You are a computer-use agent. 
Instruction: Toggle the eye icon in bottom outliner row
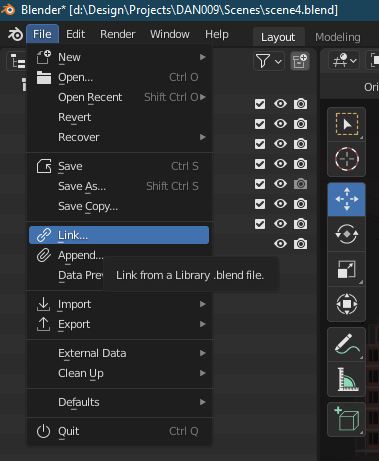(280, 244)
